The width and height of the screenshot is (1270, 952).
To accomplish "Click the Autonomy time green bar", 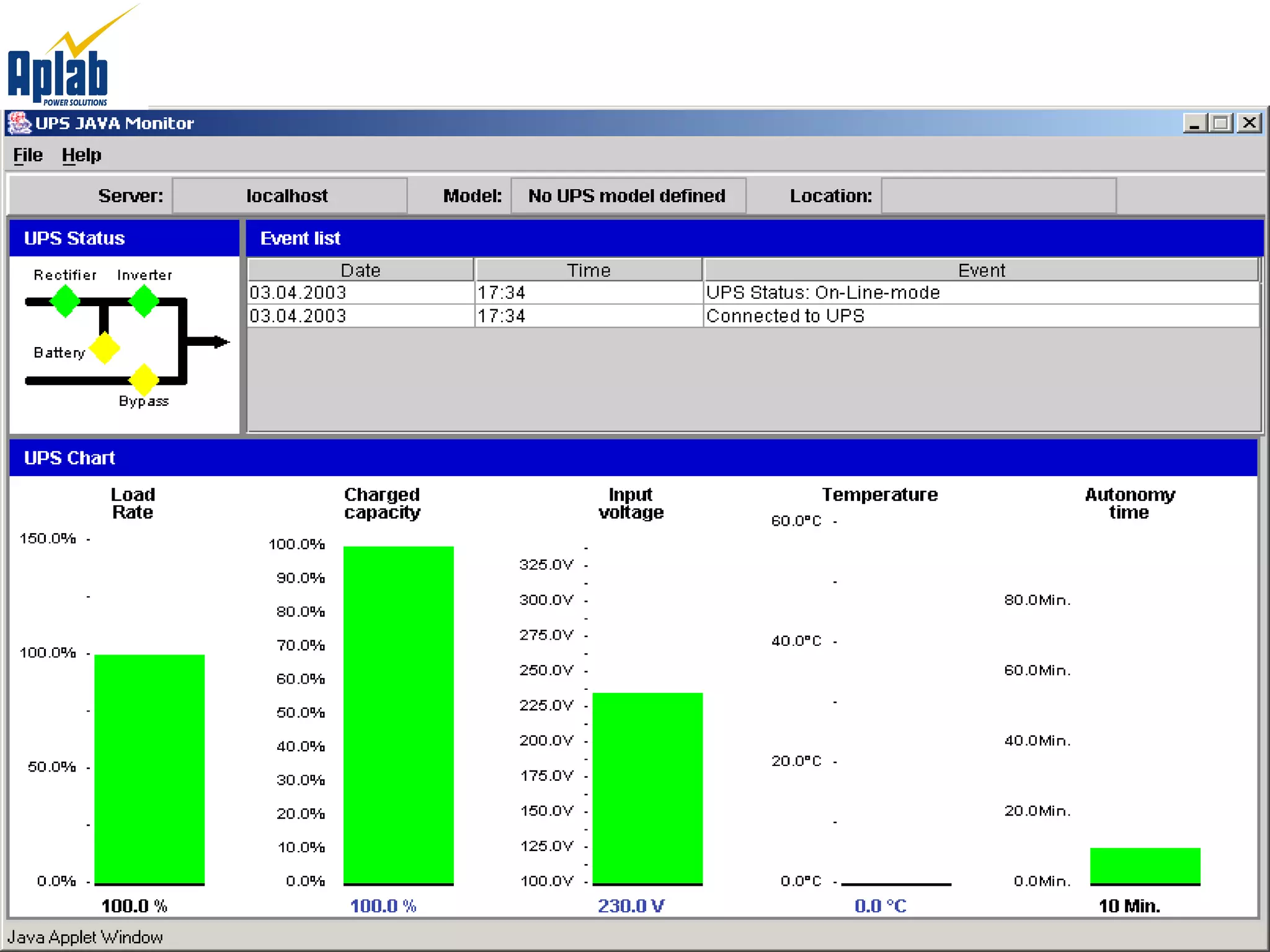I will (x=1145, y=865).
